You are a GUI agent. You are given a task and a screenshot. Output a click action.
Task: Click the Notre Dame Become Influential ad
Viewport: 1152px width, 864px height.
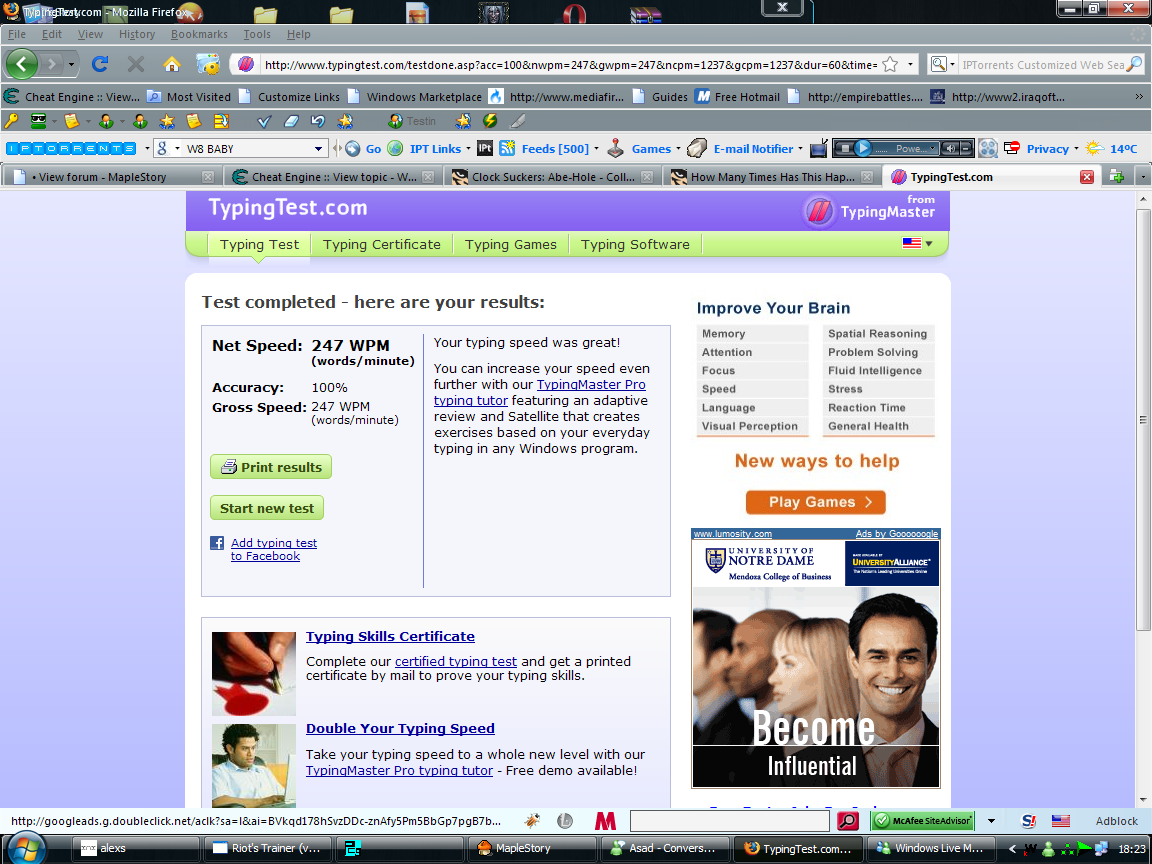tap(816, 665)
